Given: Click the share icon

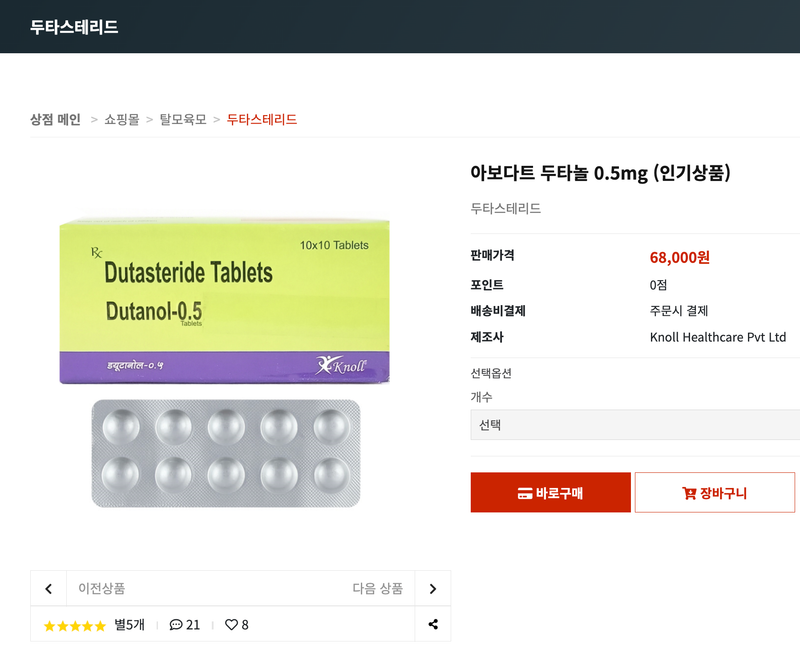Looking at the screenshot, I should pyautogui.click(x=432, y=625).
